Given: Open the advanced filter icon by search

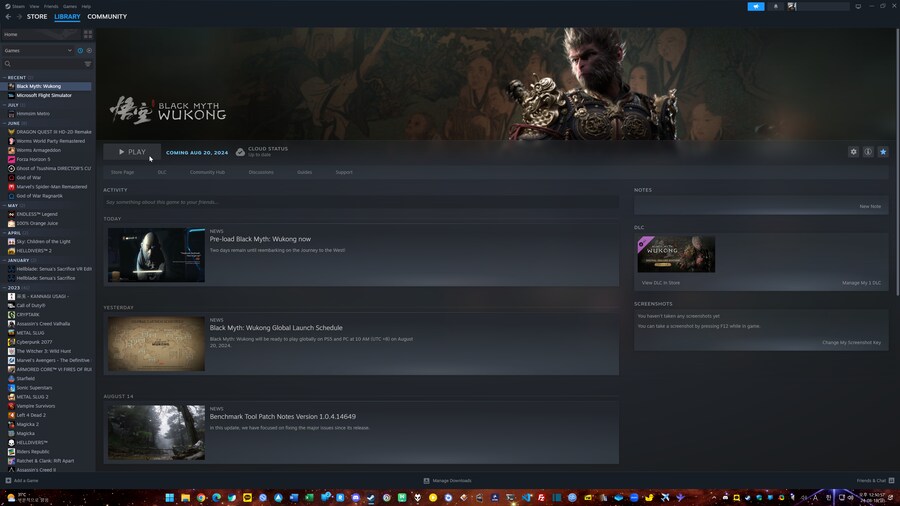Looking at the screenshot, I should [88, 64].
